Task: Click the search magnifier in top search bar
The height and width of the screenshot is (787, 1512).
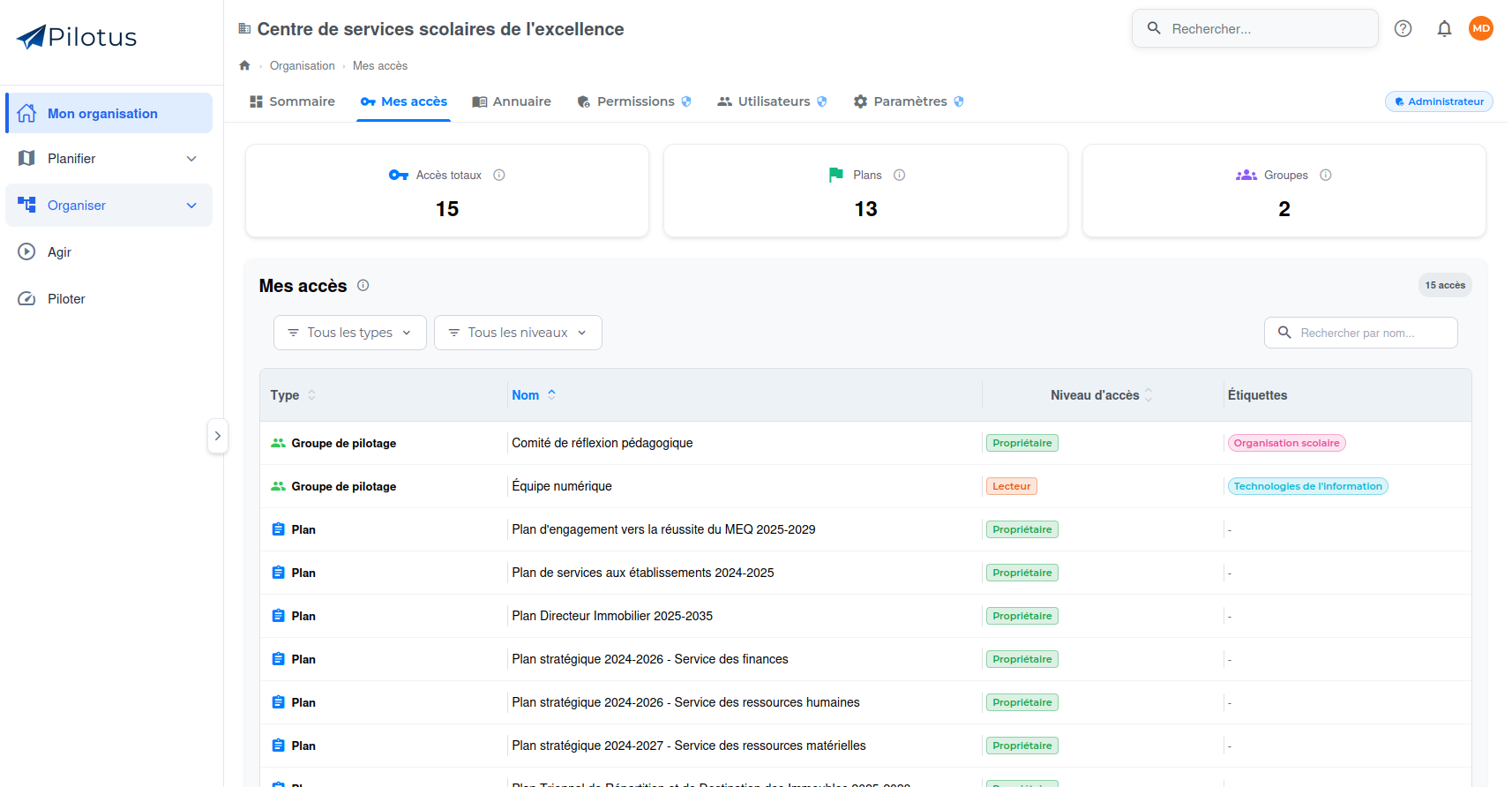Action: click(1154, 28)
